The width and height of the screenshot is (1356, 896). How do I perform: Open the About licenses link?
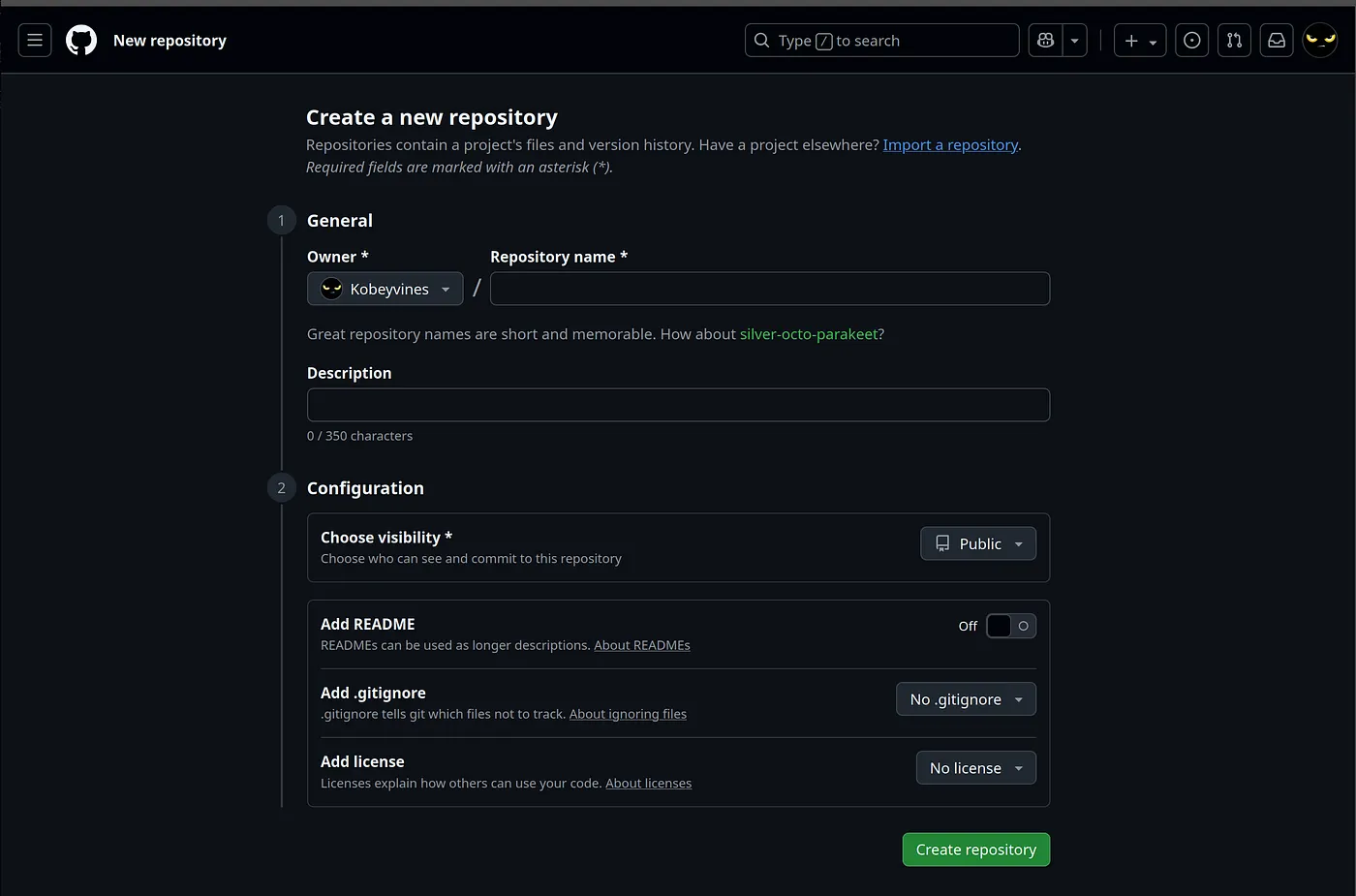click(649, 783)
